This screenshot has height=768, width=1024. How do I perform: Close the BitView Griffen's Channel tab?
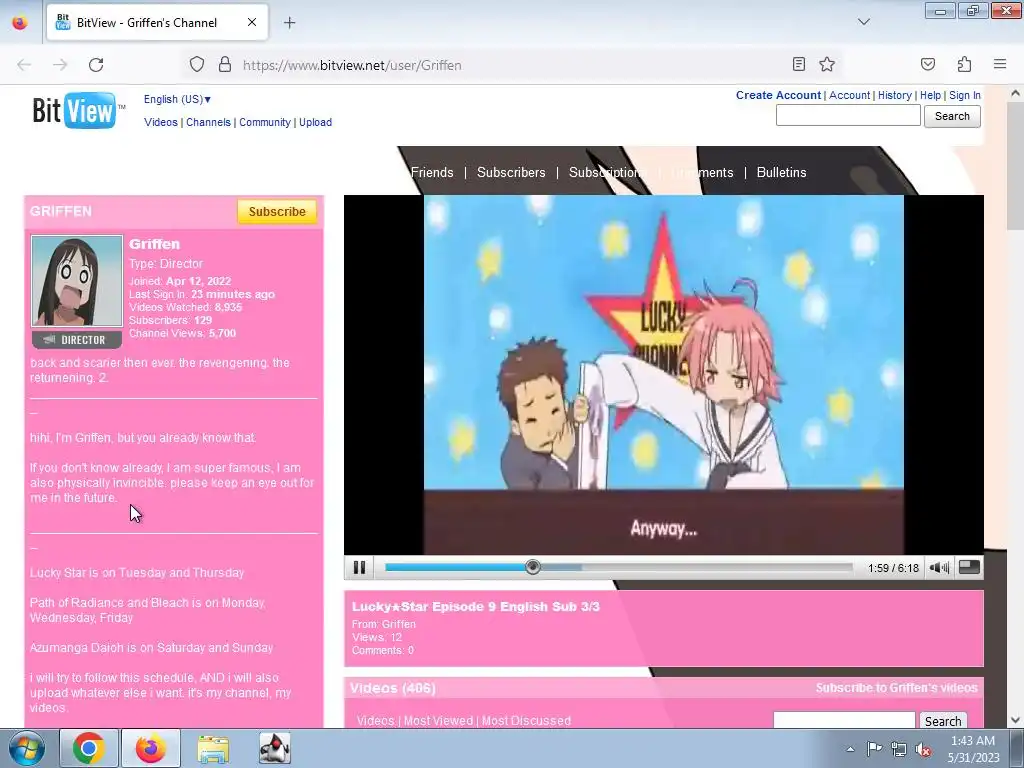point(252,22)
